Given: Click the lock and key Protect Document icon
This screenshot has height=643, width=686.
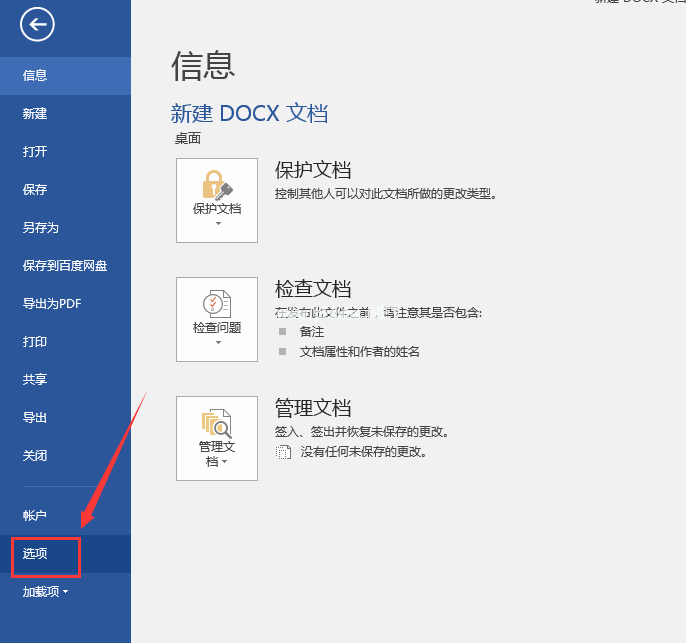Looking at the screenshot, I should pos(216,185).
